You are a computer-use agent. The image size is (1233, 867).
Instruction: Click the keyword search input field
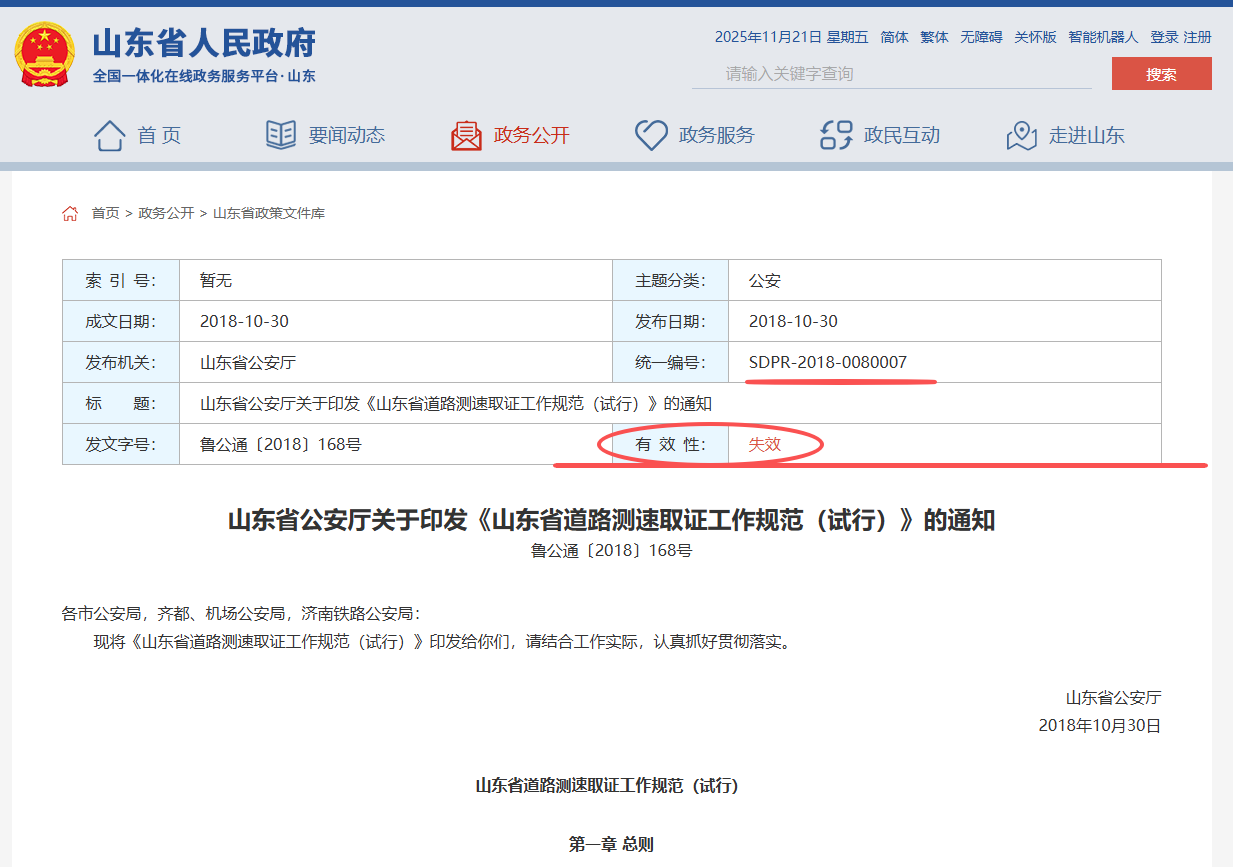coord(890,74)
